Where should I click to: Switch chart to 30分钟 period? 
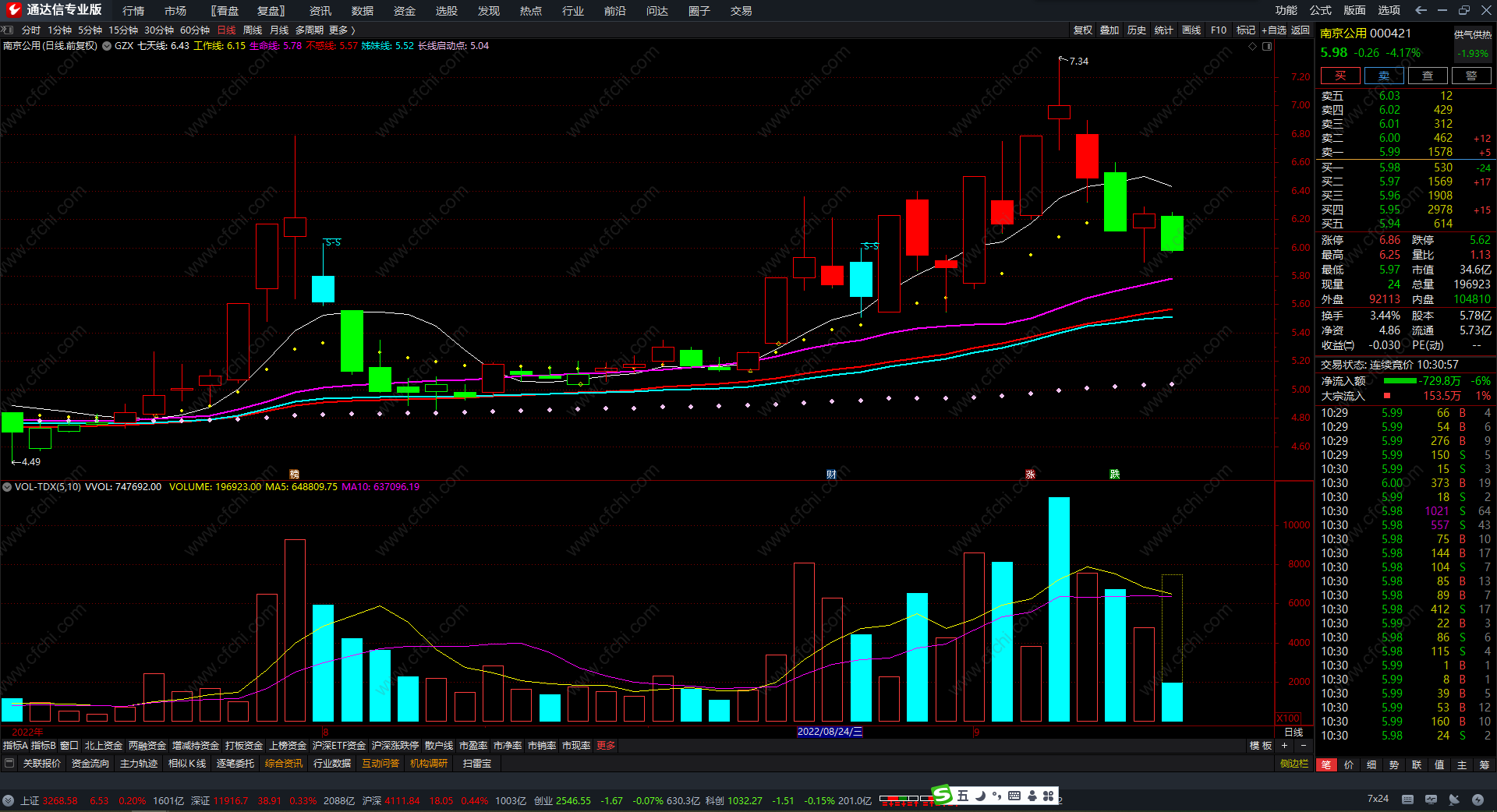tap(159, 30)
